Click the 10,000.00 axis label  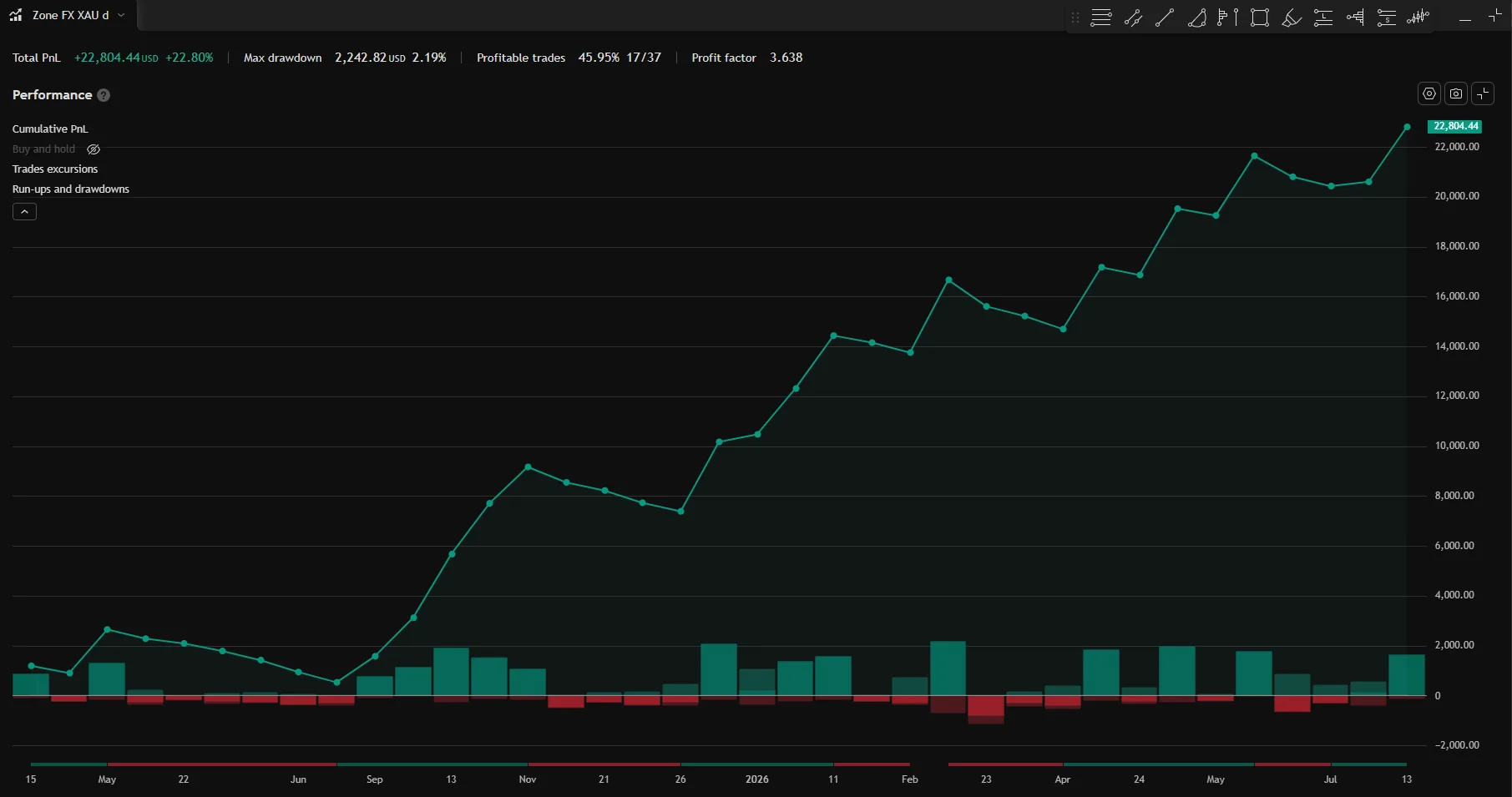(x=1457, y=446)
